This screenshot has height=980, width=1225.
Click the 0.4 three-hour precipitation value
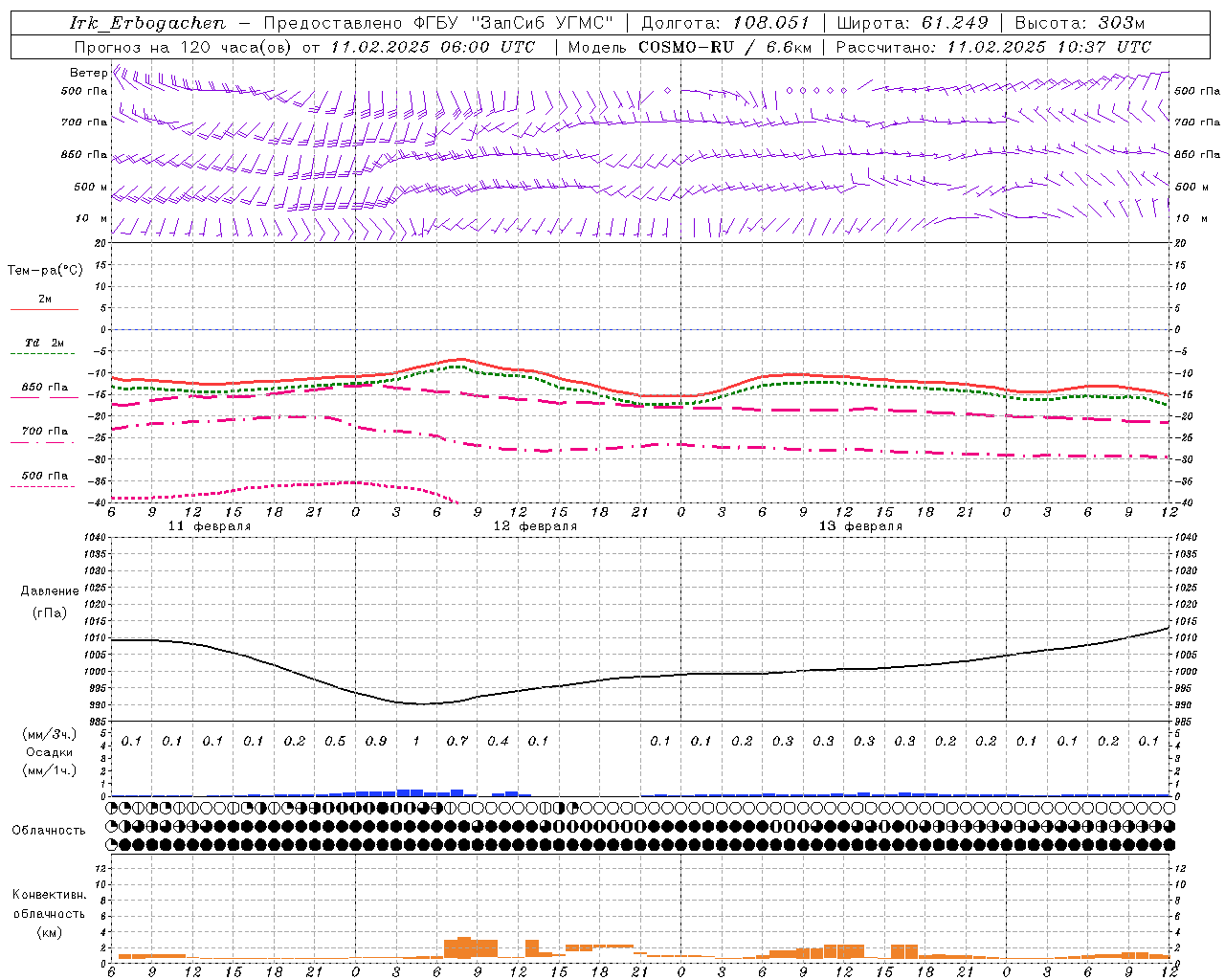(x=498, y=742)
